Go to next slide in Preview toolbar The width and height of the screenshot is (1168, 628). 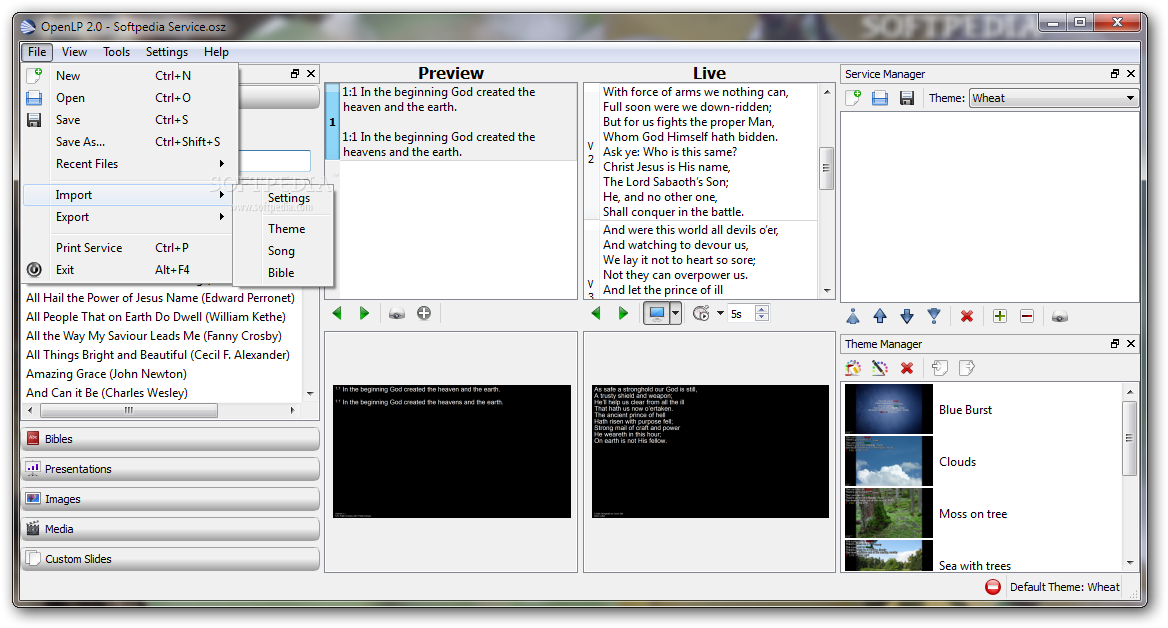pos(364,314)
